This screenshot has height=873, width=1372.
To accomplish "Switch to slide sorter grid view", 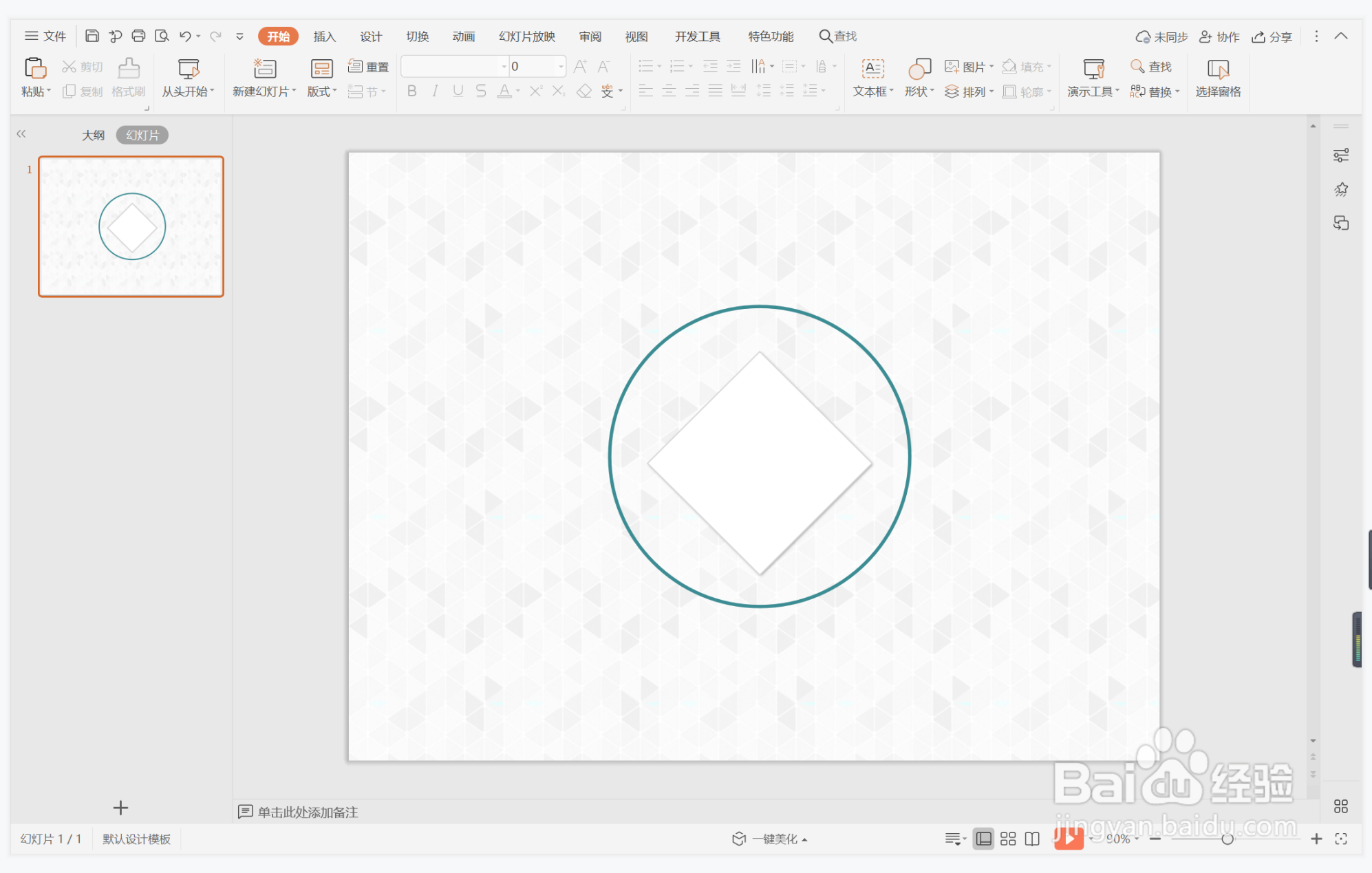I will coord(1008,839).
